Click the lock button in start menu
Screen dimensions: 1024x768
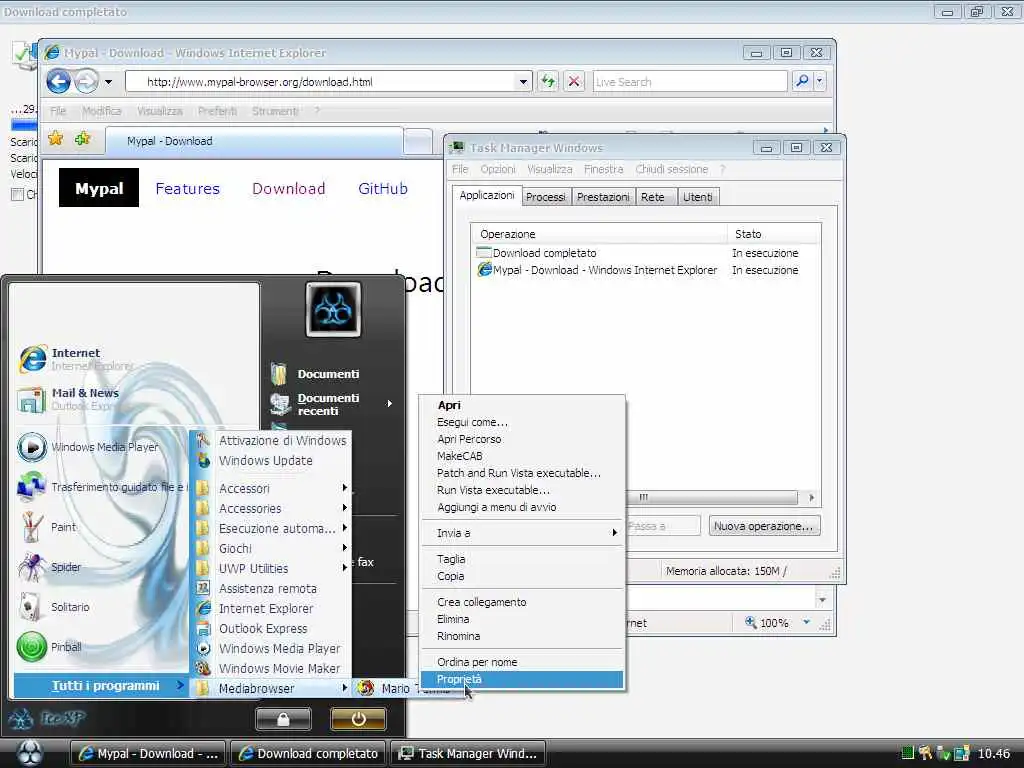[283, 719]
